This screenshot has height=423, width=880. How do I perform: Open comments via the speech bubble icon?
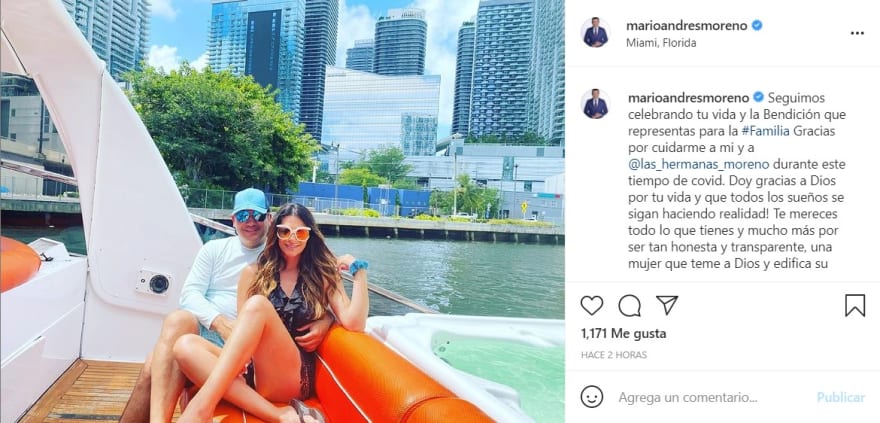[x=629, y=305]
